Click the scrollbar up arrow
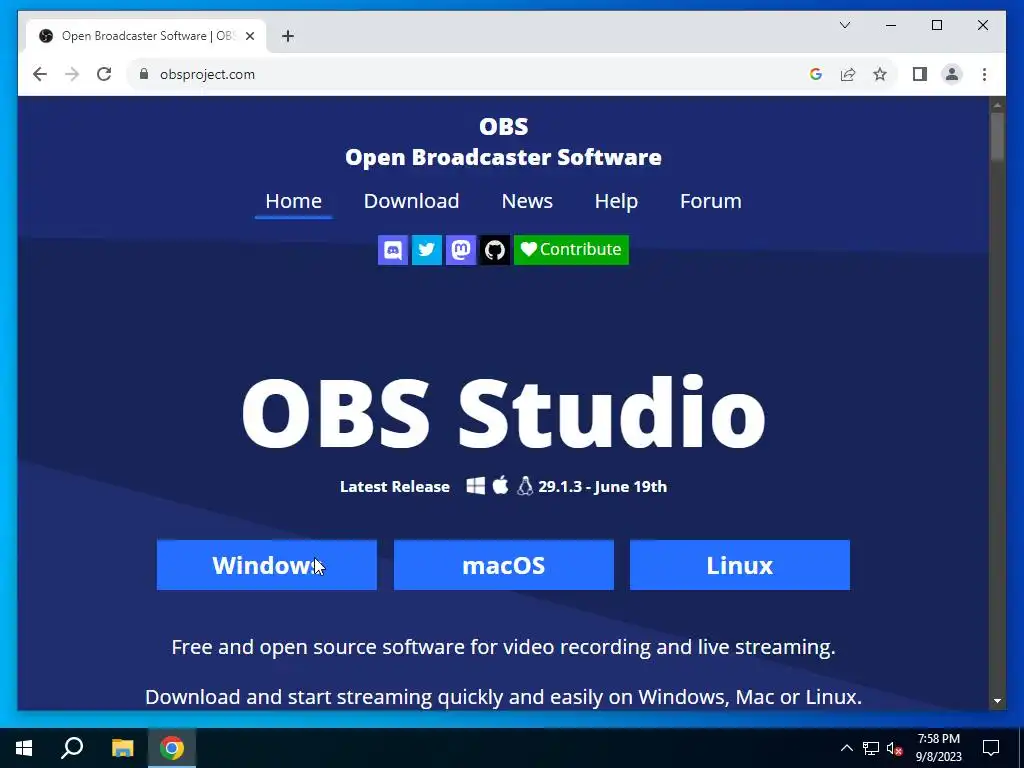The height and width of the screenshot is (768, 1024). point(997,104)
